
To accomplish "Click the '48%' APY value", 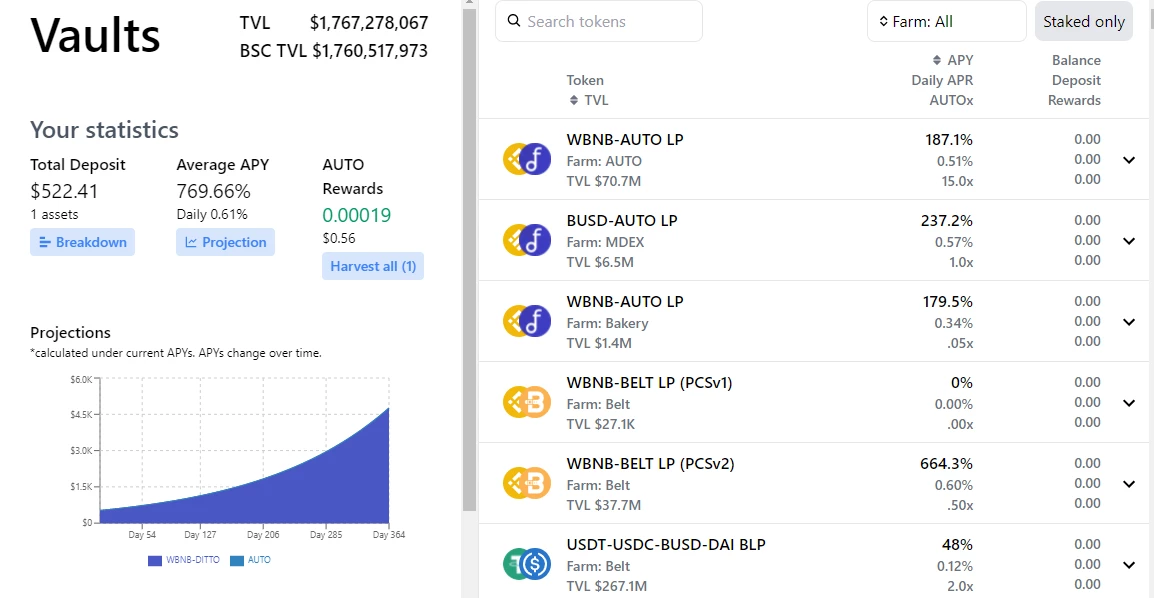I will (957, 544).
